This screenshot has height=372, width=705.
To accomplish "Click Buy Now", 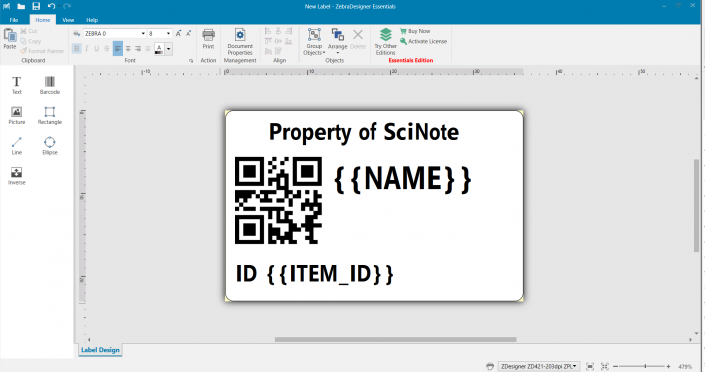I will [x=415, y=31].
